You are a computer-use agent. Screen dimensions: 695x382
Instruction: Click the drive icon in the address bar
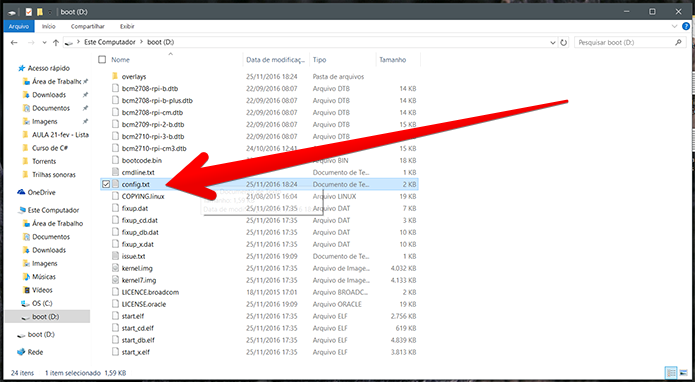(x=69, y=43)
